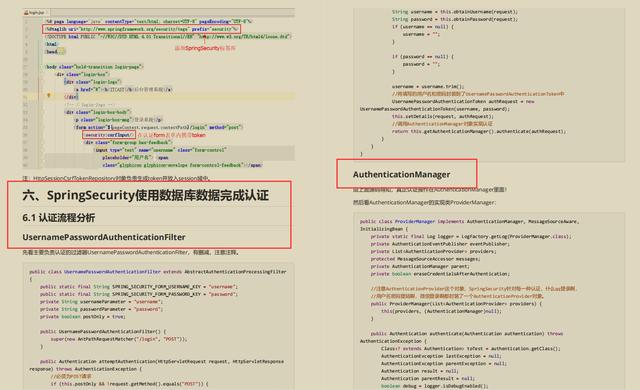Click the form action login method post line
Viewport: 640px width, 390px height.
[x=159, y=127]
